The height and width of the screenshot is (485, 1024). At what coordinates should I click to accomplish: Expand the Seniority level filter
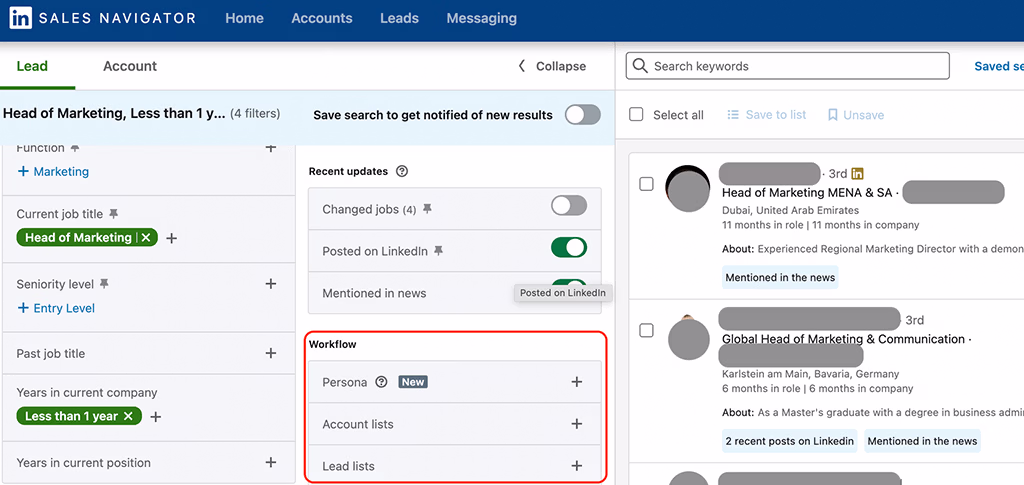coord(270,284)
